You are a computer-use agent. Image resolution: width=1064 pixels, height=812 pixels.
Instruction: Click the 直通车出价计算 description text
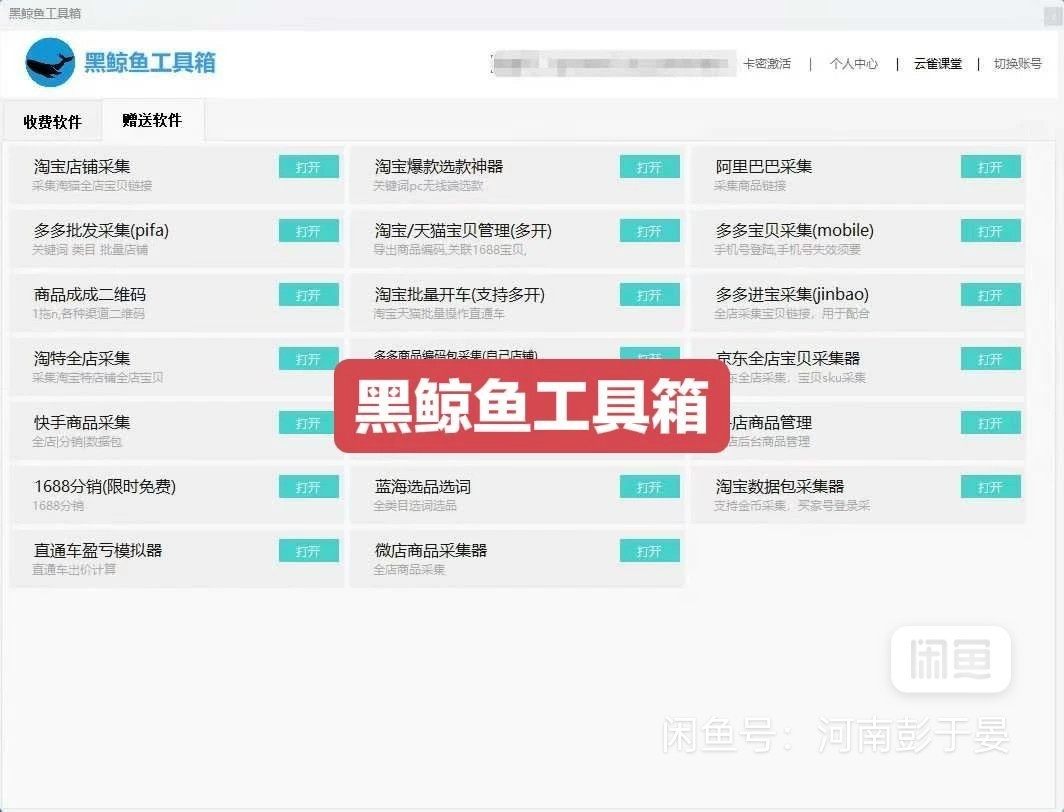(74, 569)
